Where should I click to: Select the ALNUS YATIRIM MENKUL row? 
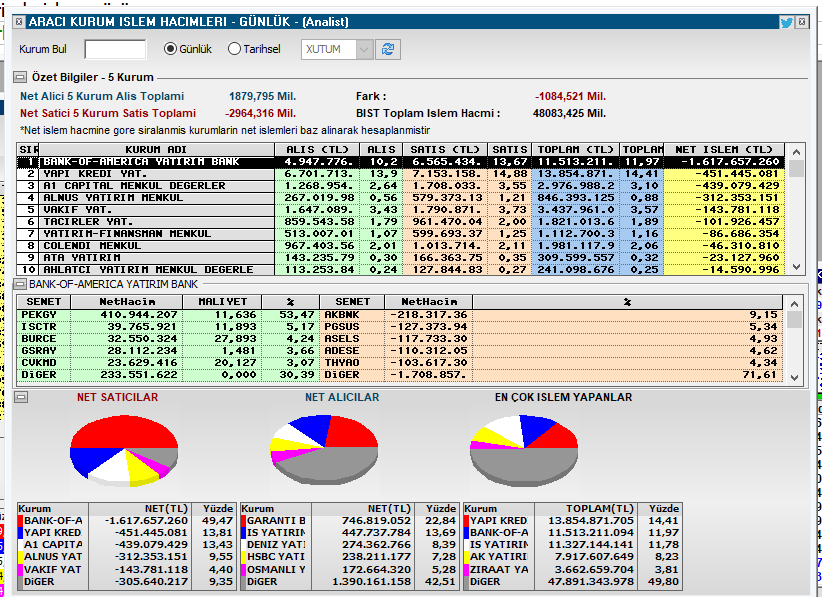click(401, 198)
